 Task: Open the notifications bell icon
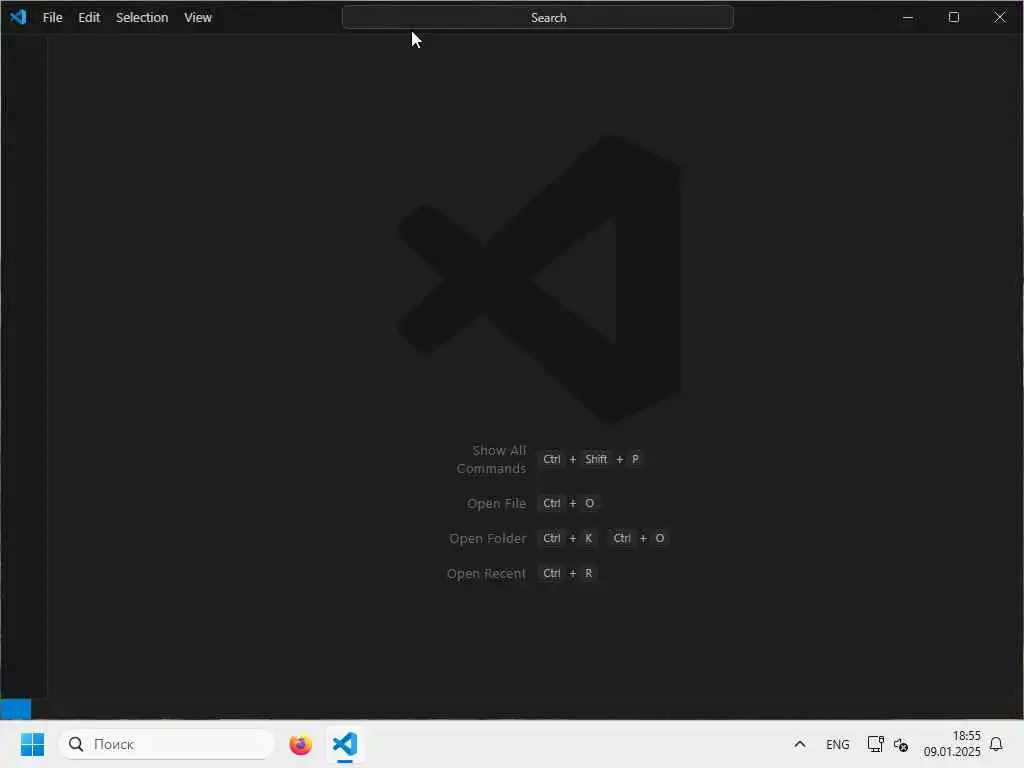(997, 744)
